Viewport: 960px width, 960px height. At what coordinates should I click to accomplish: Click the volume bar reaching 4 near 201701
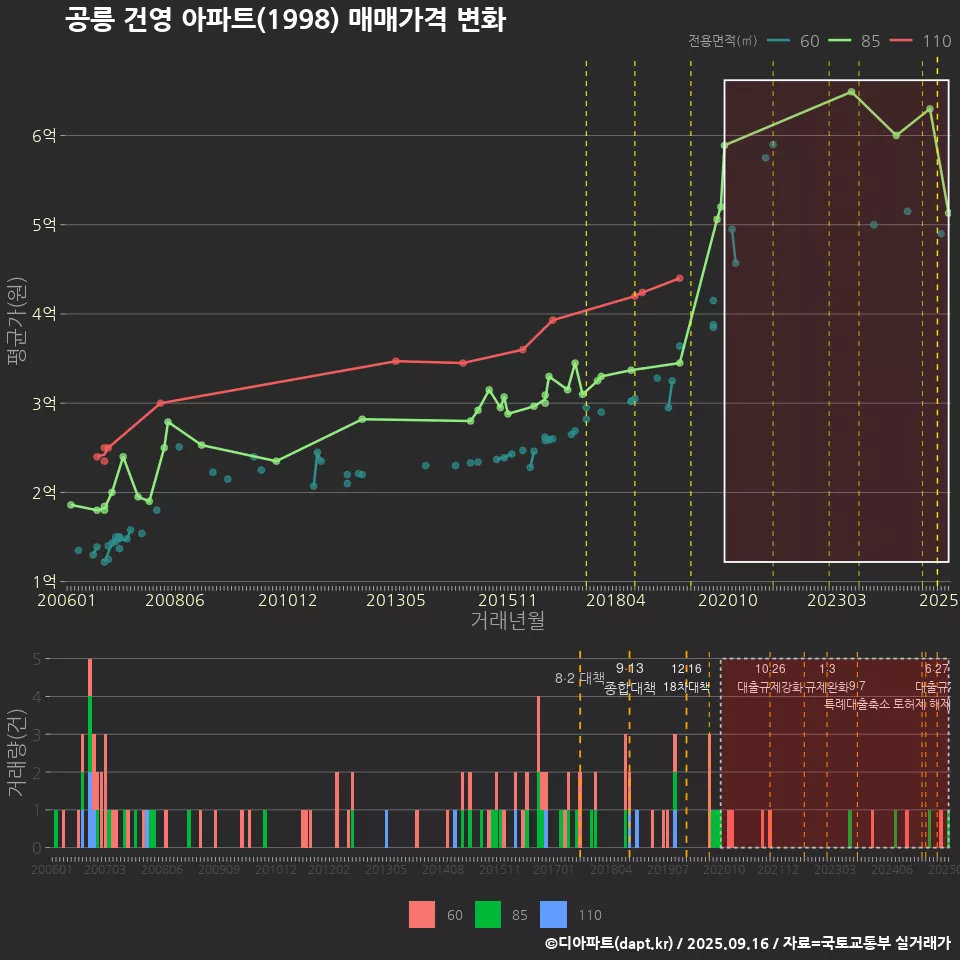click(x=539, y=772)
